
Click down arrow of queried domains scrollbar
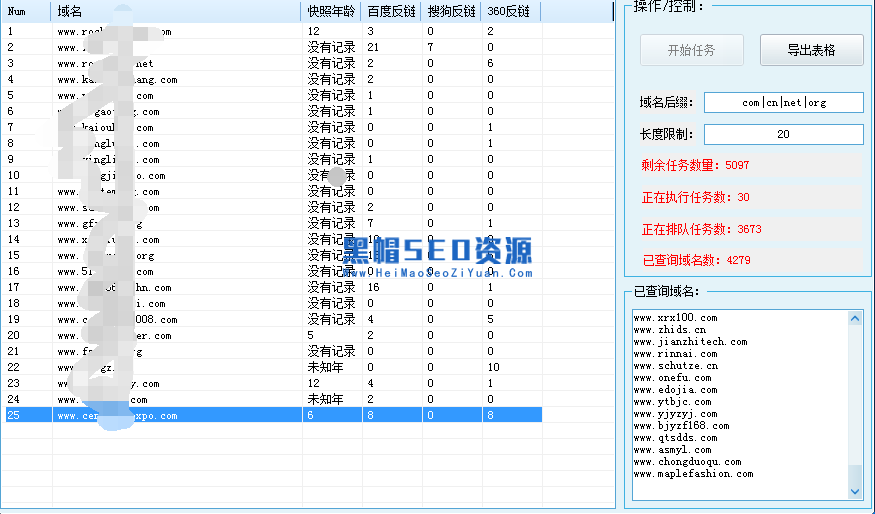pos(855,491)
